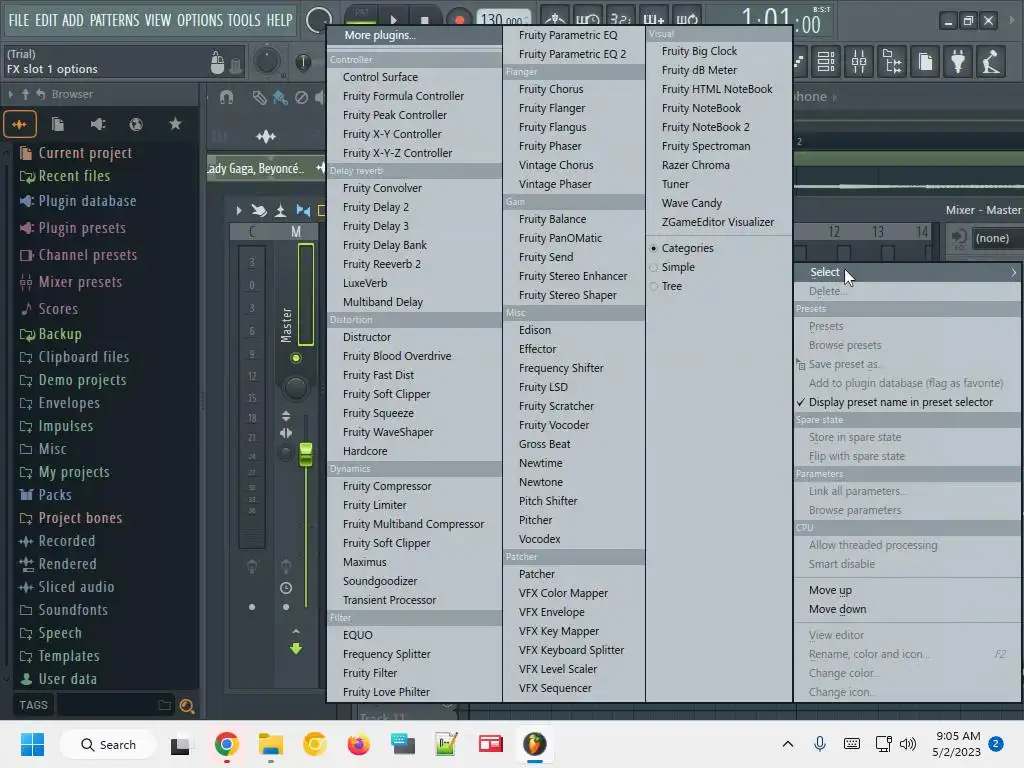Open File Explorer from the taskbar
Image resolution: width=1024 pixels, height=768 pixels.
(270, 744)
